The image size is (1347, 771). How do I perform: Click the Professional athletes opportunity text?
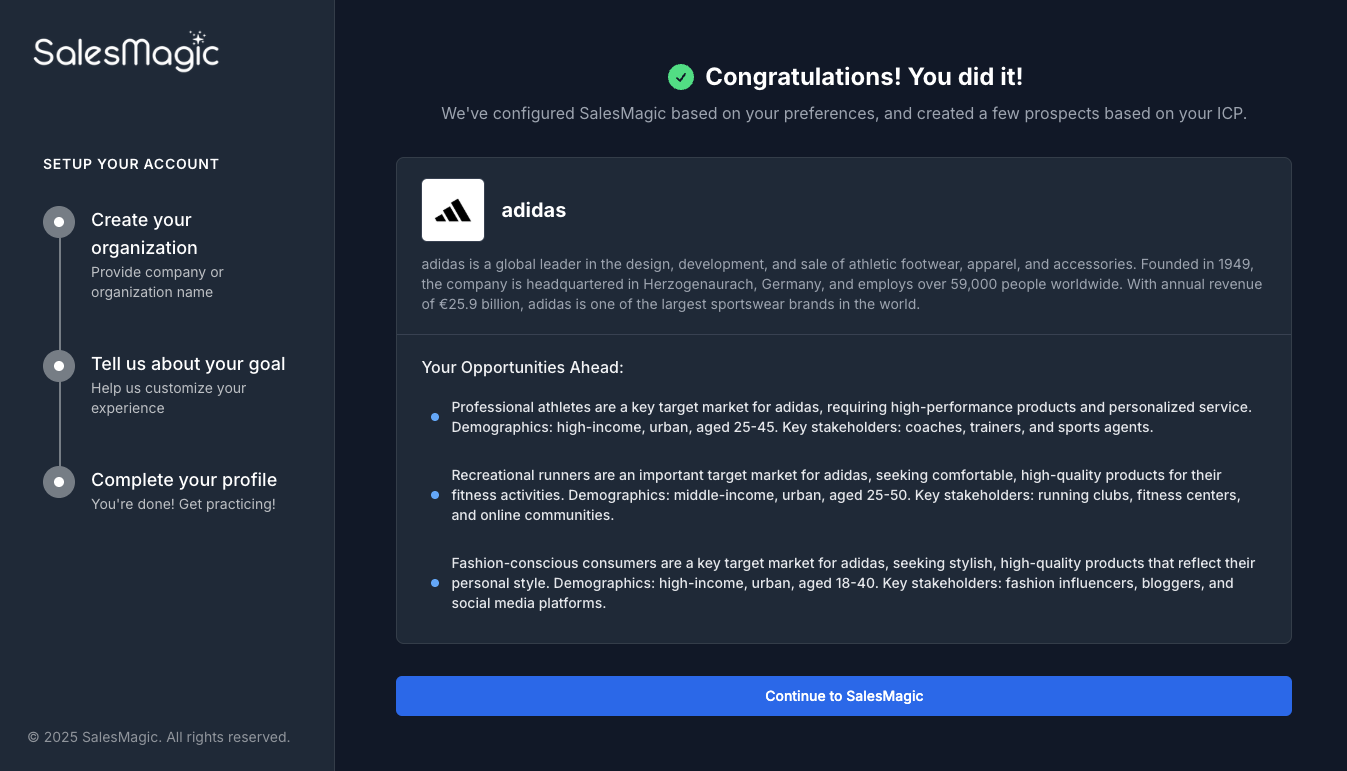click(851, 417)
